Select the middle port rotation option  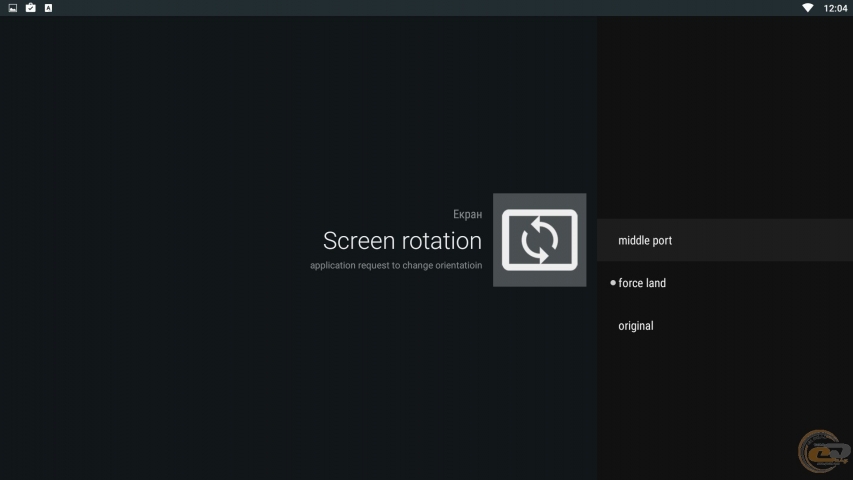(x=725, y=240)
